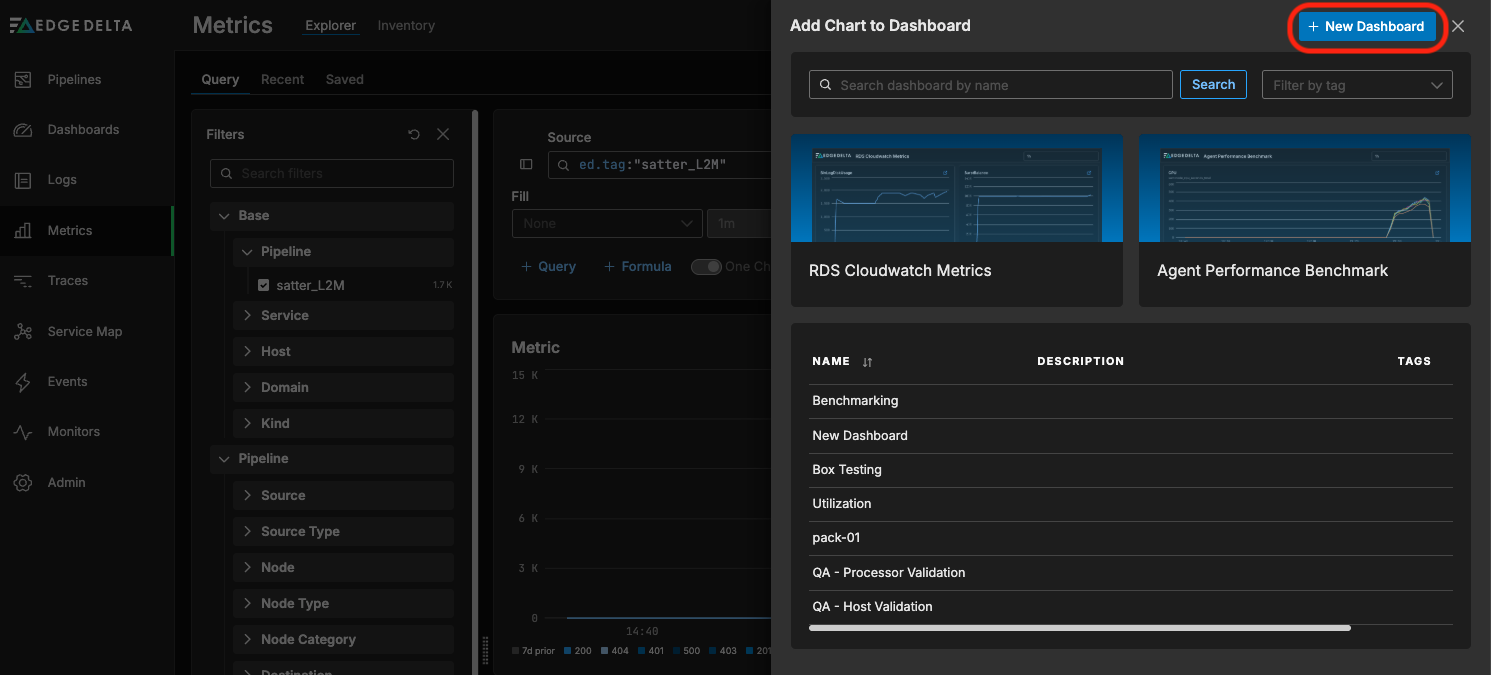Click the Dashboards gauge icon

(x=23, y=130)
